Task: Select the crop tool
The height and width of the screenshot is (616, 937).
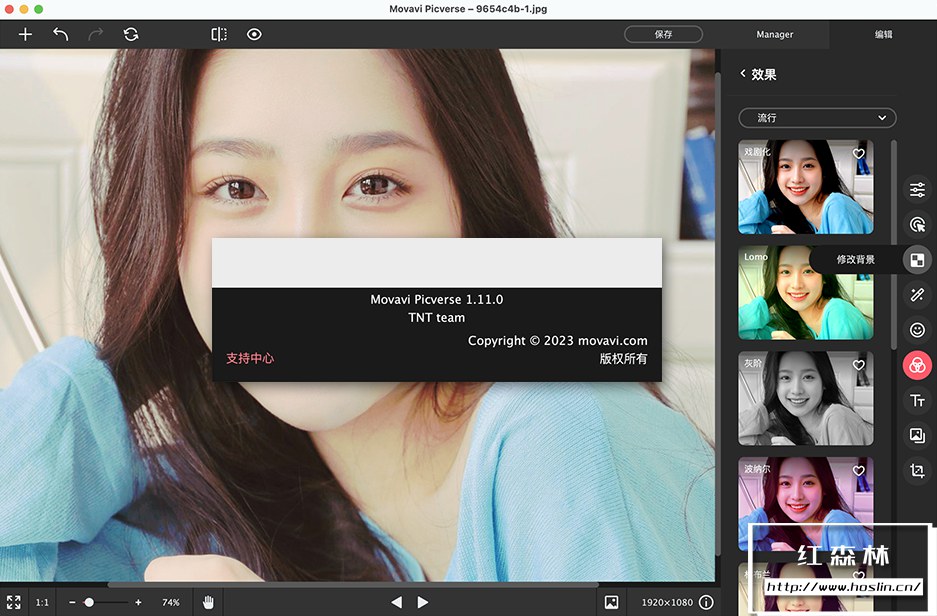Action: (917, 470)
